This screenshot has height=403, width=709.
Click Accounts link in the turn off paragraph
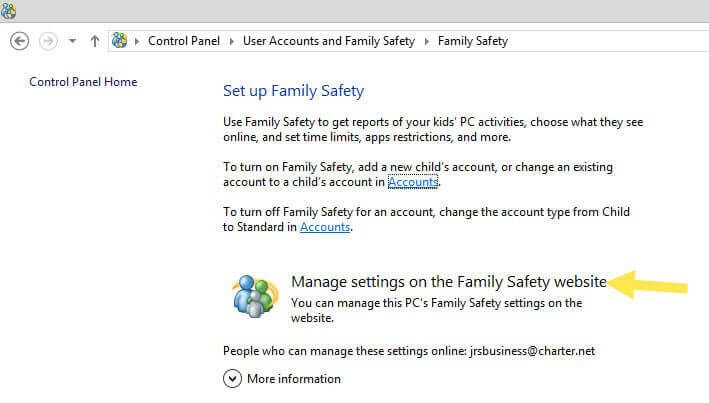325,228
